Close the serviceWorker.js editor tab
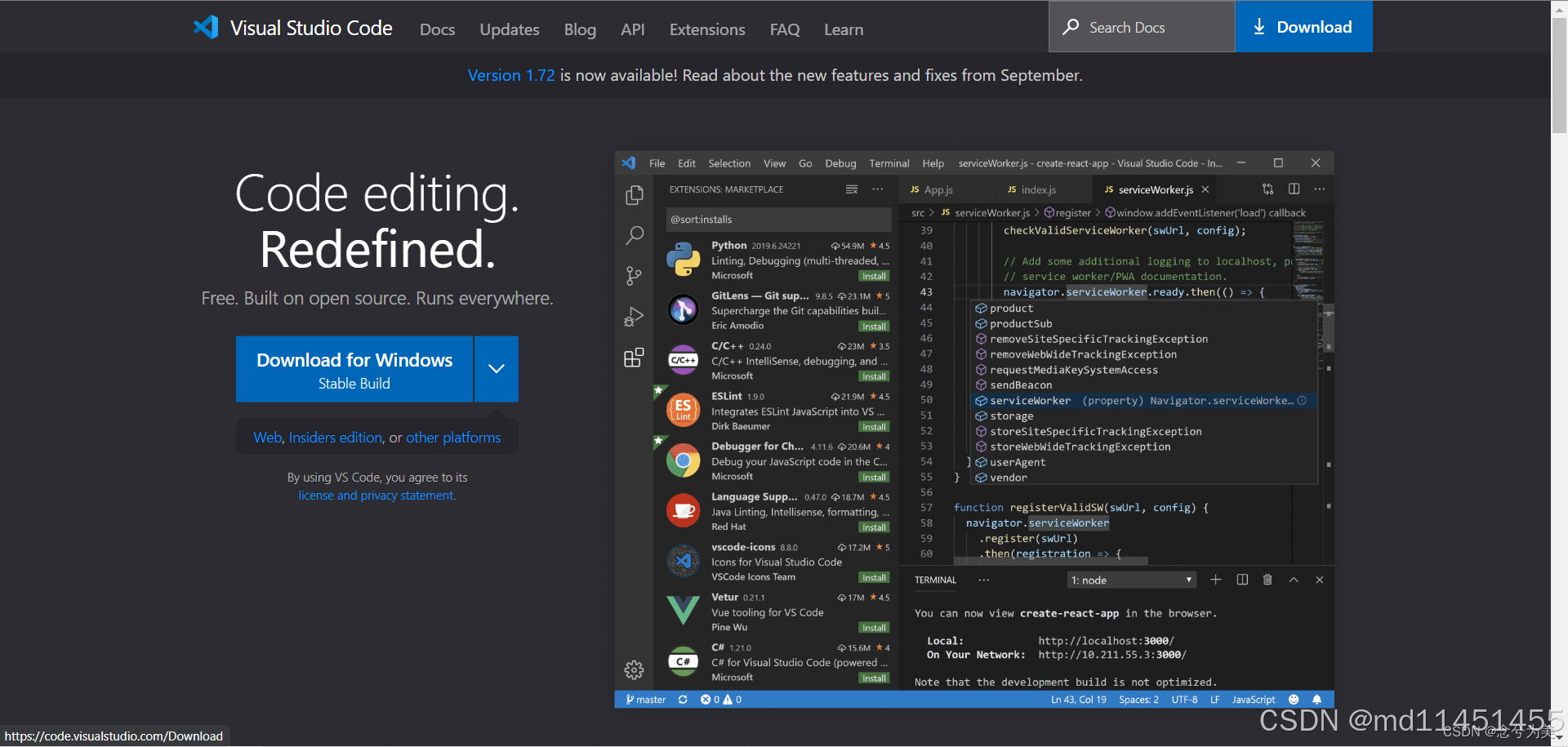 (1205, 189)
